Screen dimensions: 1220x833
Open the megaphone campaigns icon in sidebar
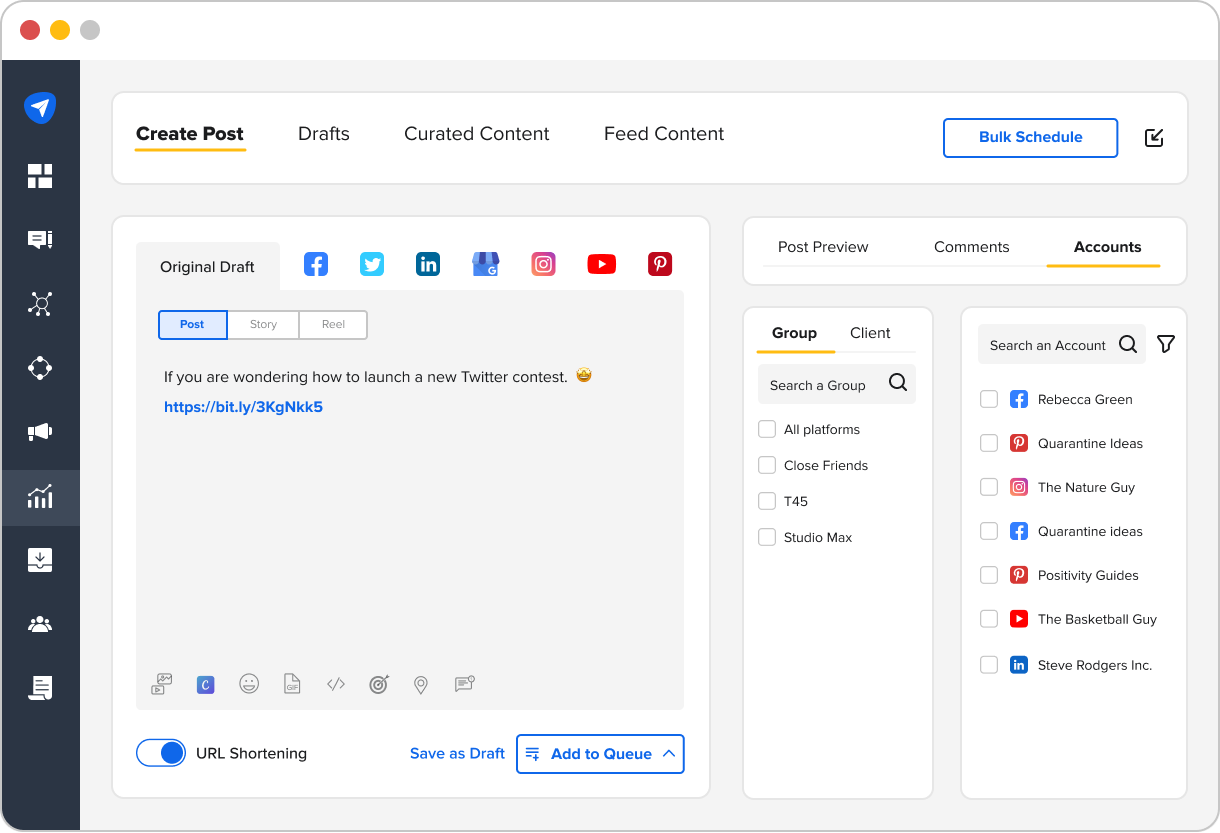tap(40, 433)
